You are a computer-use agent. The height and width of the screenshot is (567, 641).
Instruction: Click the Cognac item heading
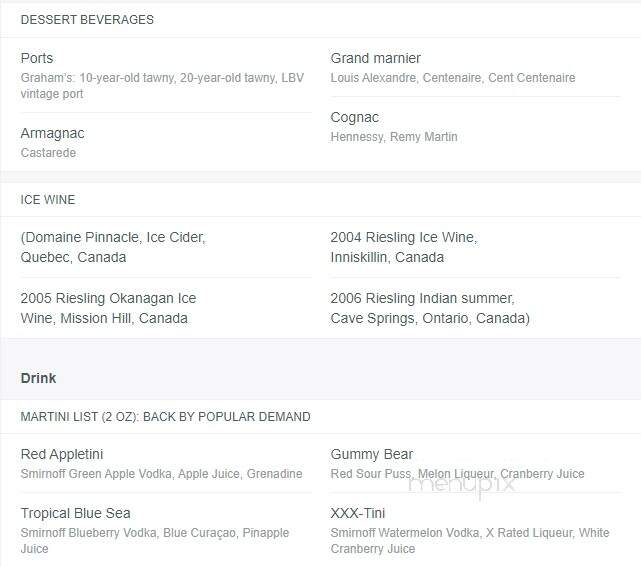[x=354, y=117]
